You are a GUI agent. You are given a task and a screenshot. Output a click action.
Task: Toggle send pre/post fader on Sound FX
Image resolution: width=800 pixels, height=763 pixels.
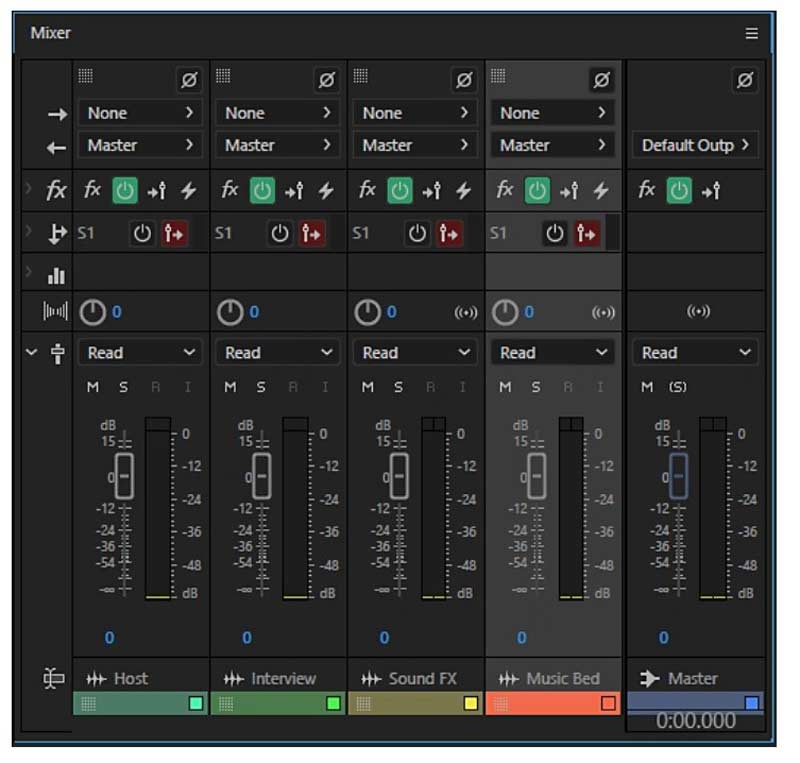(449, 234)
